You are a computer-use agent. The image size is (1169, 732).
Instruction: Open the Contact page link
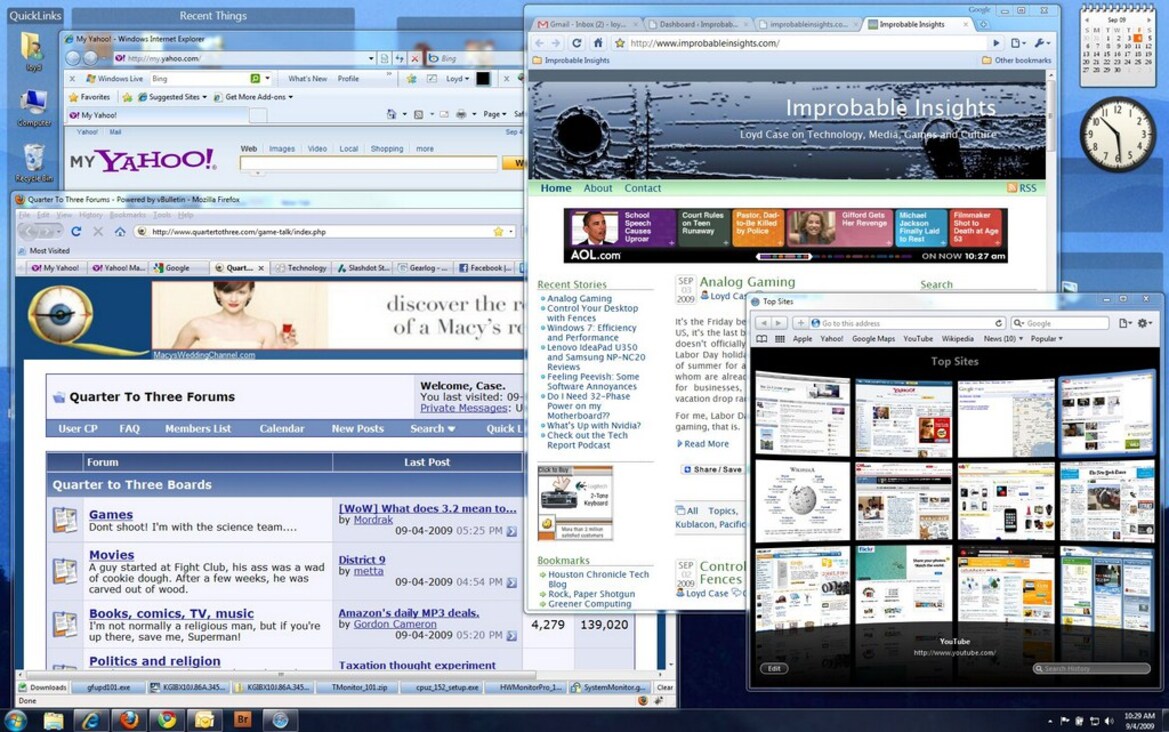pyautogui.click(x=643, y=189)
